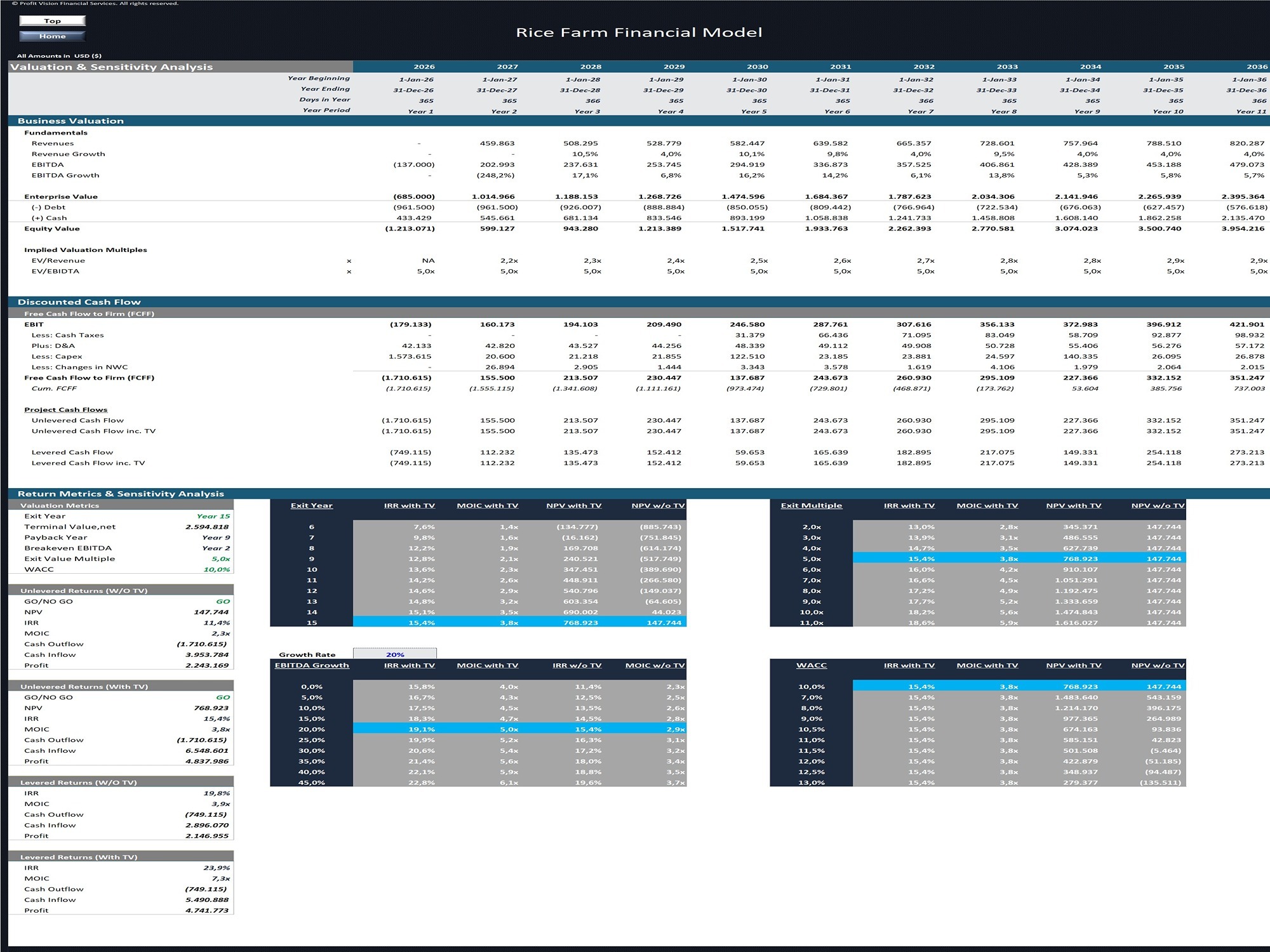Click the highlighted 5,0x exit multiple row
This screenshot has width=1270, height=952.
click(978, 559)
